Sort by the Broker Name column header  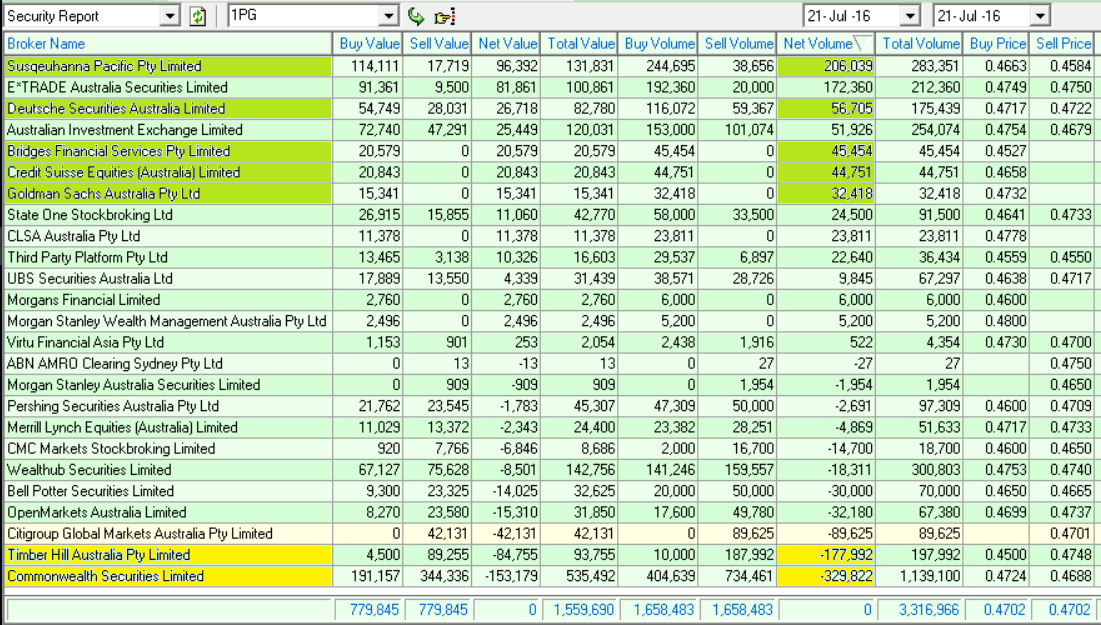point(167,44)
